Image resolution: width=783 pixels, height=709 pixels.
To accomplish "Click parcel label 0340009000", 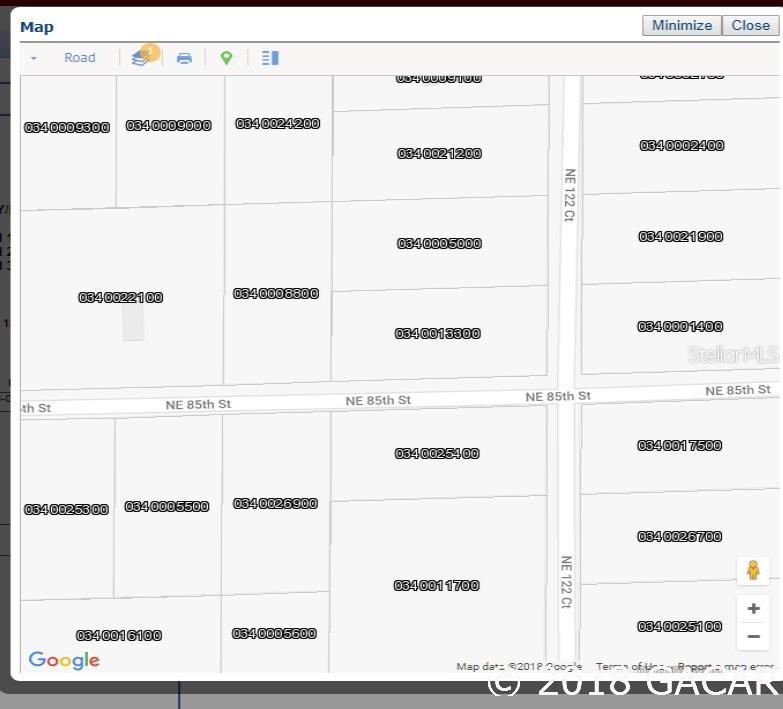I will [168, 126].
